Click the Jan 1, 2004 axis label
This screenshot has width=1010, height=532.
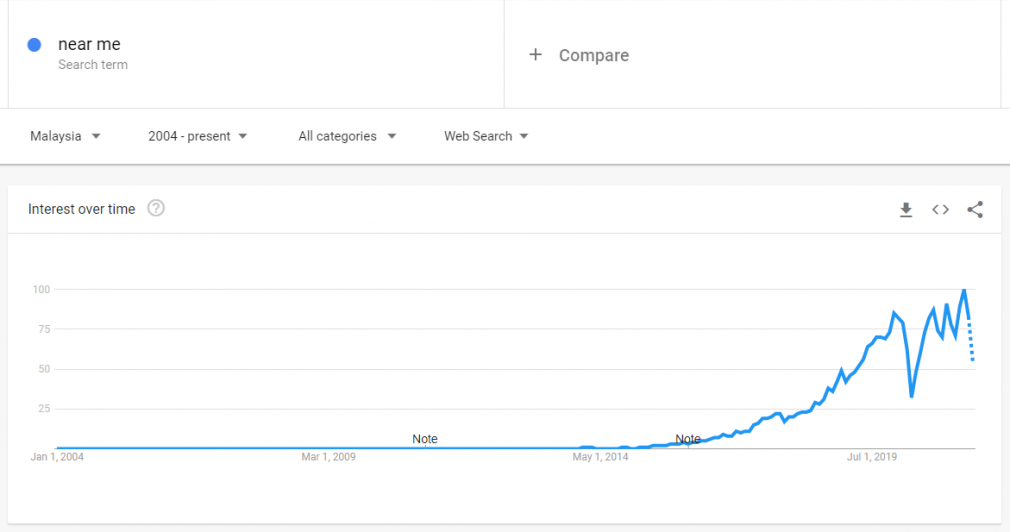pos(57,457)
